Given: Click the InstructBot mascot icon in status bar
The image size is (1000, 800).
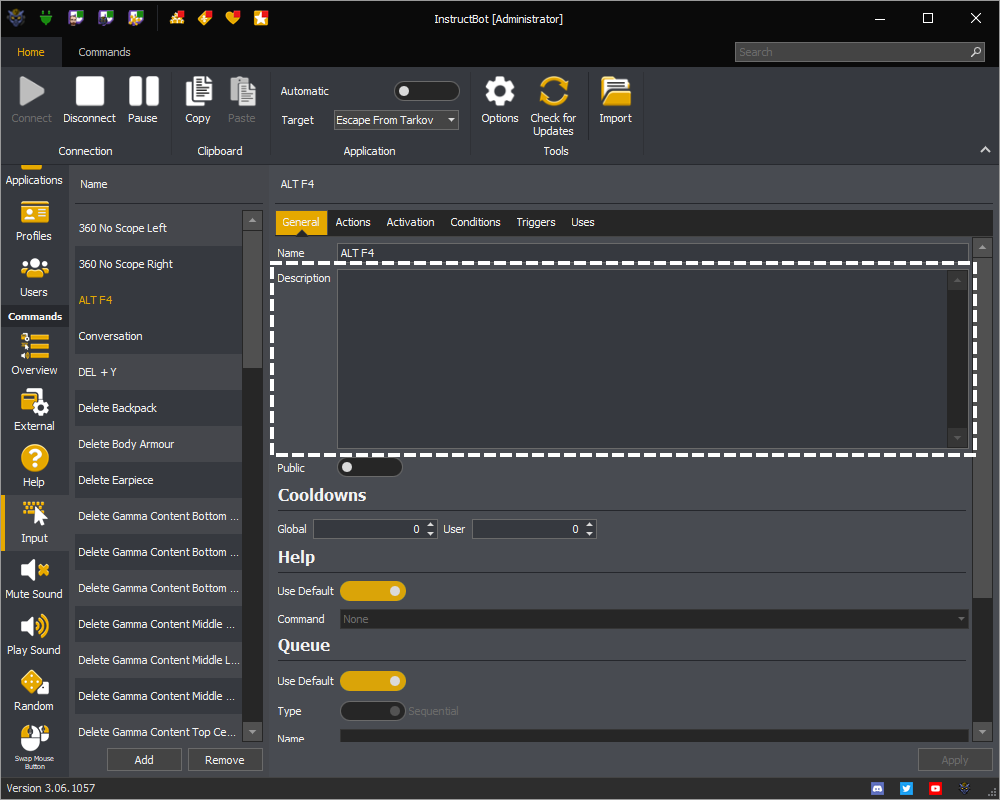Looking at the screenshot, I should tap(964, 789).
